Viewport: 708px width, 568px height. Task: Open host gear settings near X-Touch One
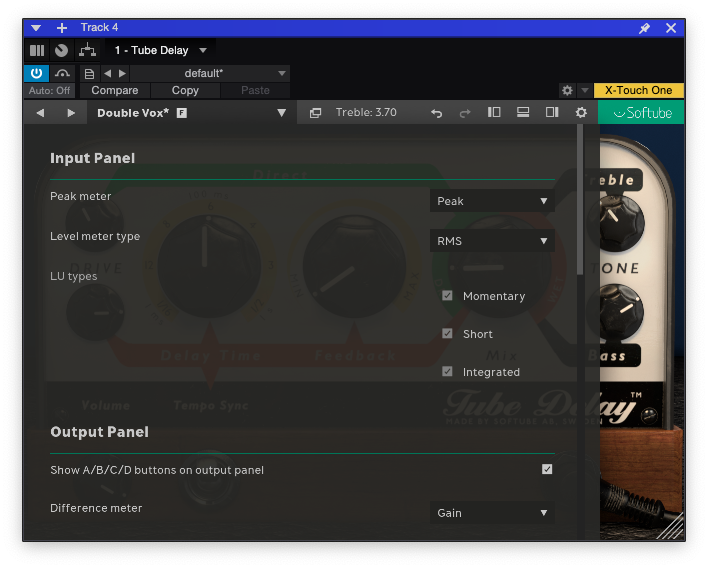[567, 91]
